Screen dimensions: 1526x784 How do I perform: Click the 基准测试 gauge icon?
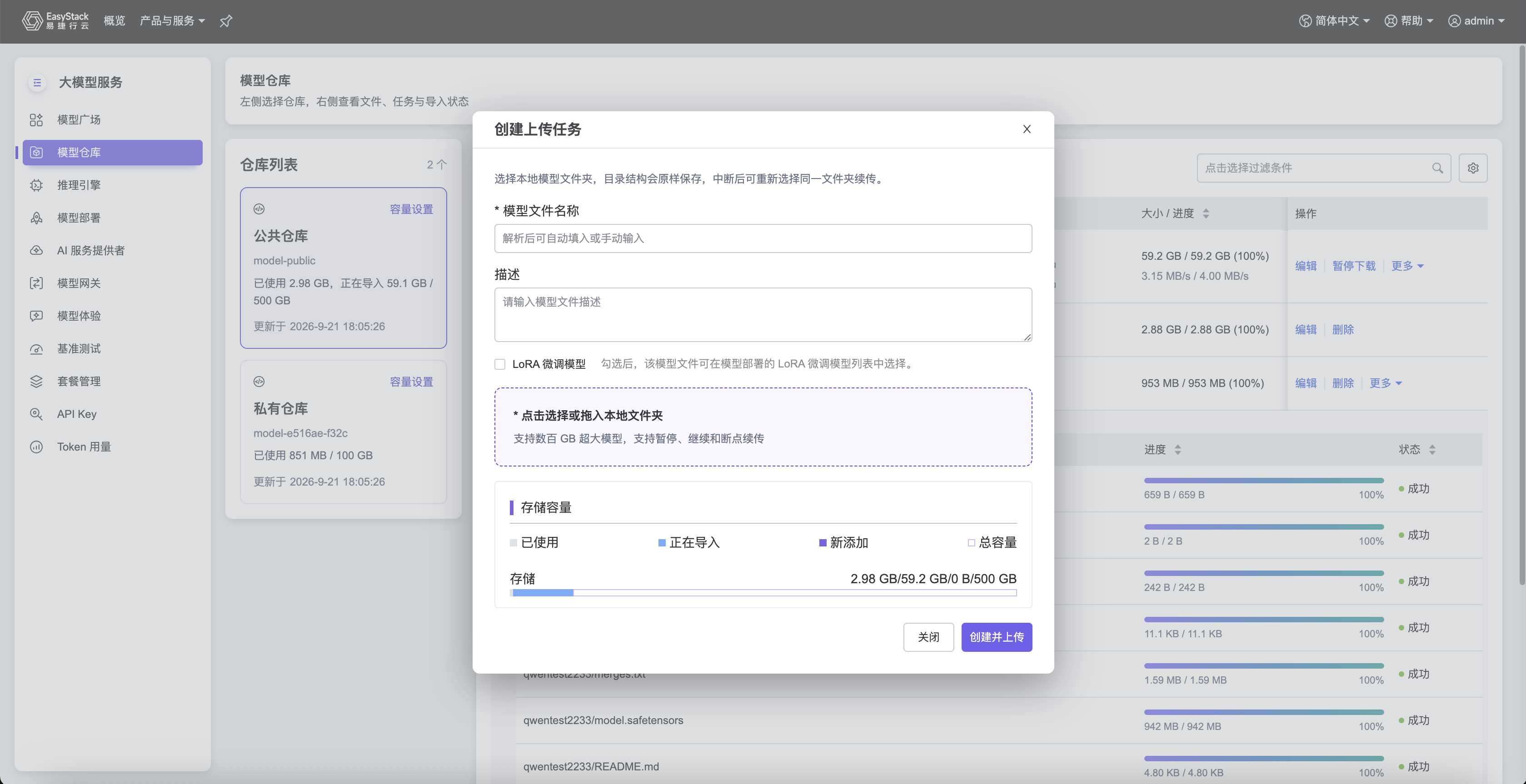click(36, 349)
